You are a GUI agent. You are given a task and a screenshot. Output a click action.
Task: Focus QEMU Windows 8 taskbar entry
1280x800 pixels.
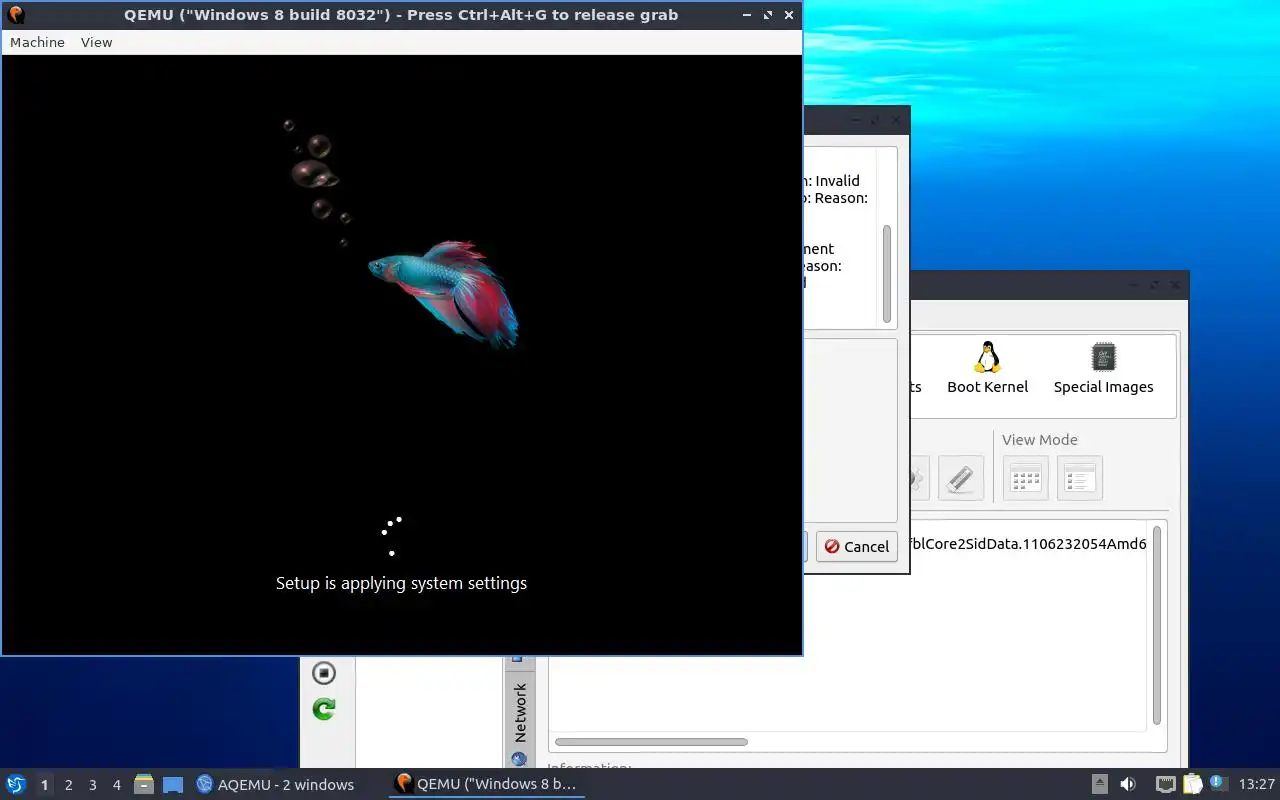point(486,784)
